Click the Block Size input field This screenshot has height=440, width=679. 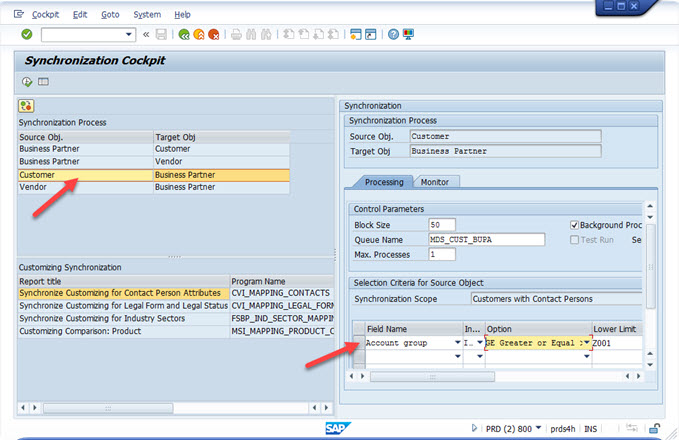pyautogui.click(x=442, y=225)
